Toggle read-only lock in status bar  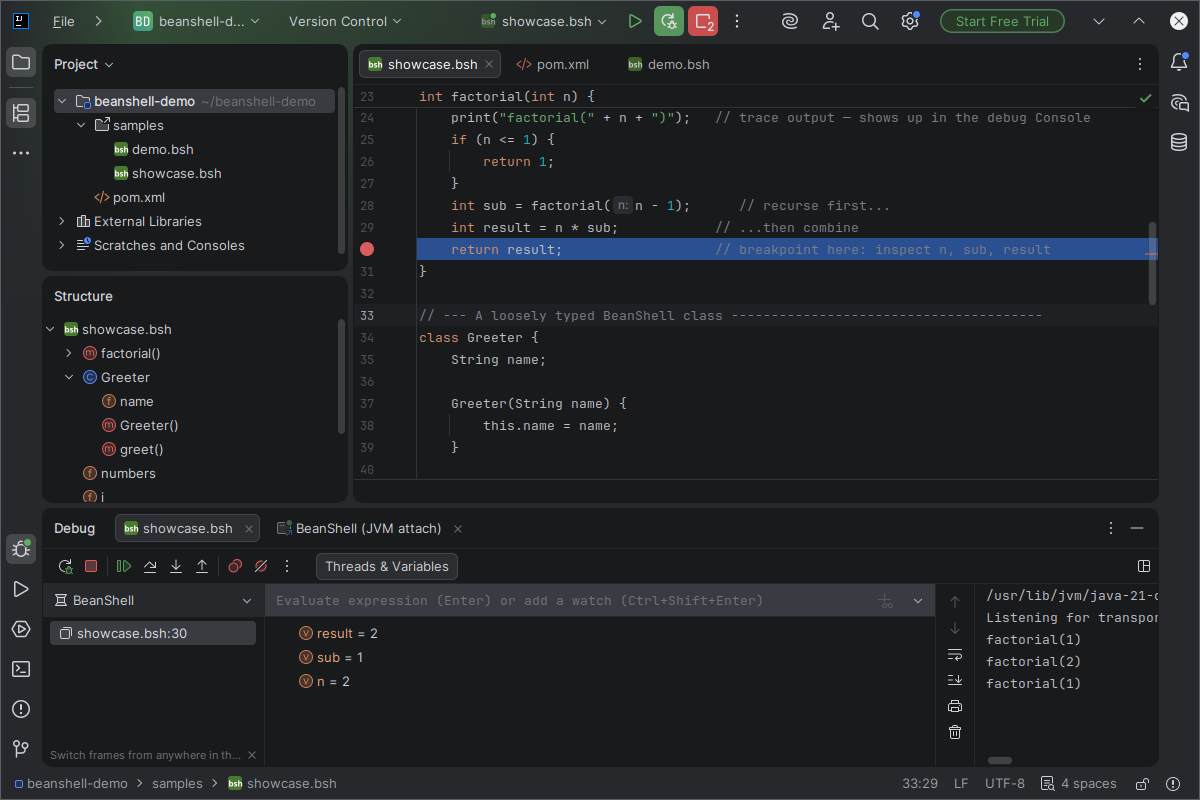pos(1143,784)
